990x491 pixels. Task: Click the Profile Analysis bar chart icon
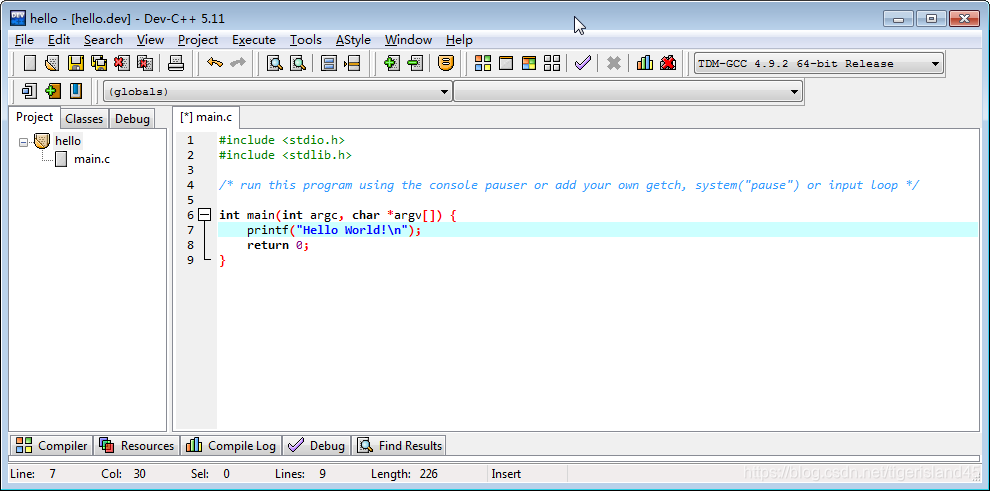(645, 63)
